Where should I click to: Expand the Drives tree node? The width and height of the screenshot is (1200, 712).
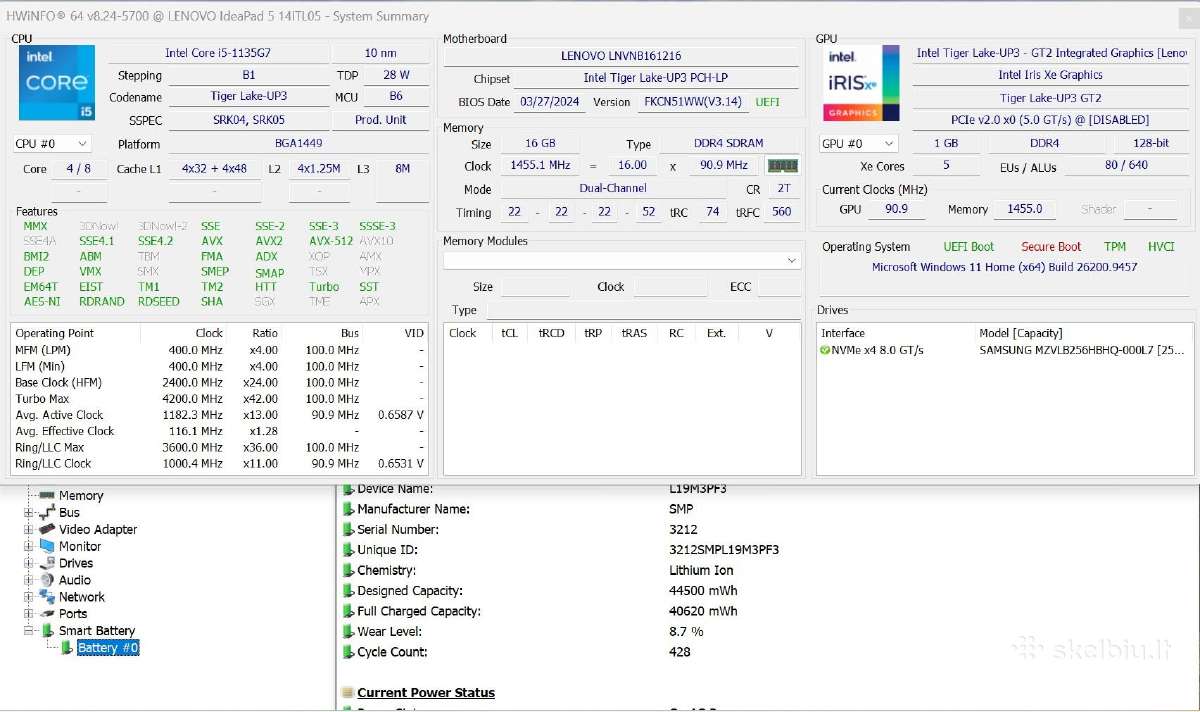tap(29, 563)
